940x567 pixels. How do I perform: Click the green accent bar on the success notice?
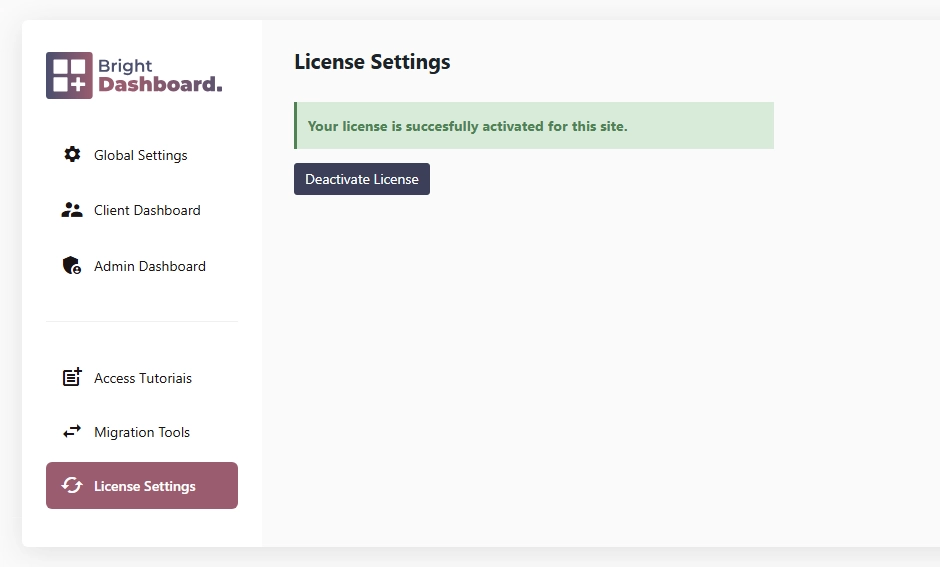click(x=295, y=126)
